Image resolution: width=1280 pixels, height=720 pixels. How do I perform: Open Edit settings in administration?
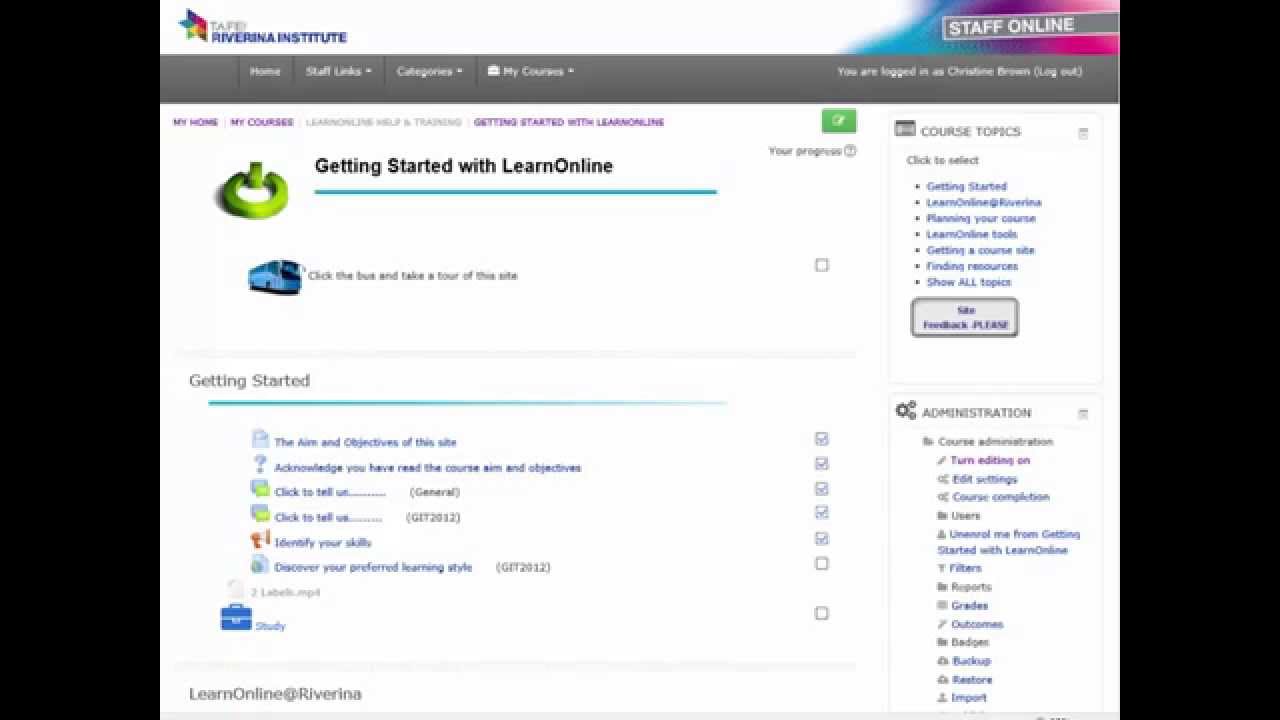[984, 479]
